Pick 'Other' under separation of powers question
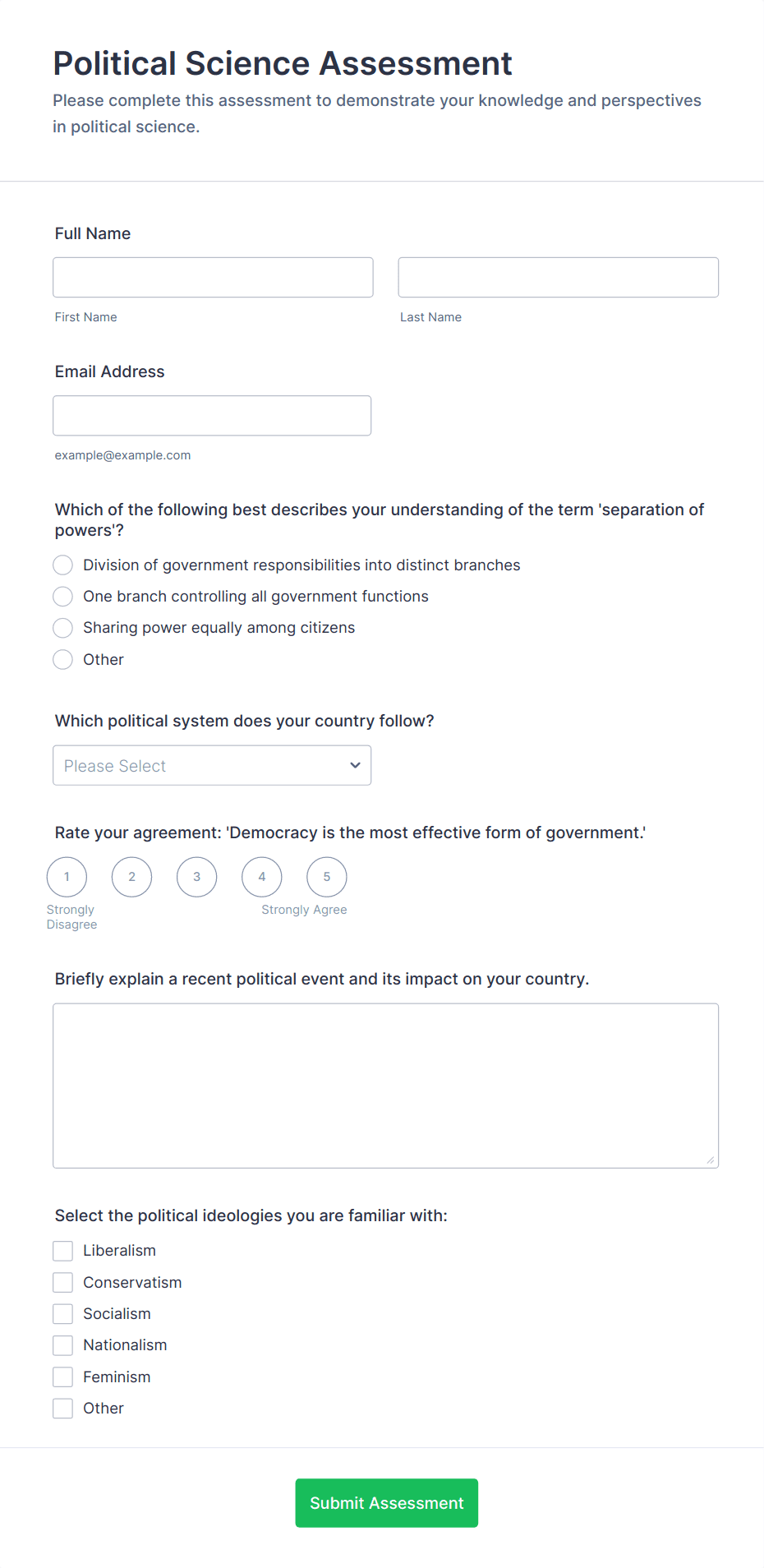Viewport: 764px width, 1568px height. point(62,659)
